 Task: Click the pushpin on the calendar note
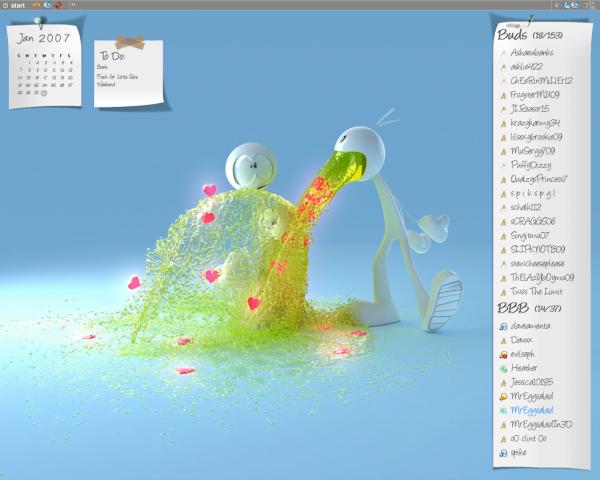pos(38,22)
